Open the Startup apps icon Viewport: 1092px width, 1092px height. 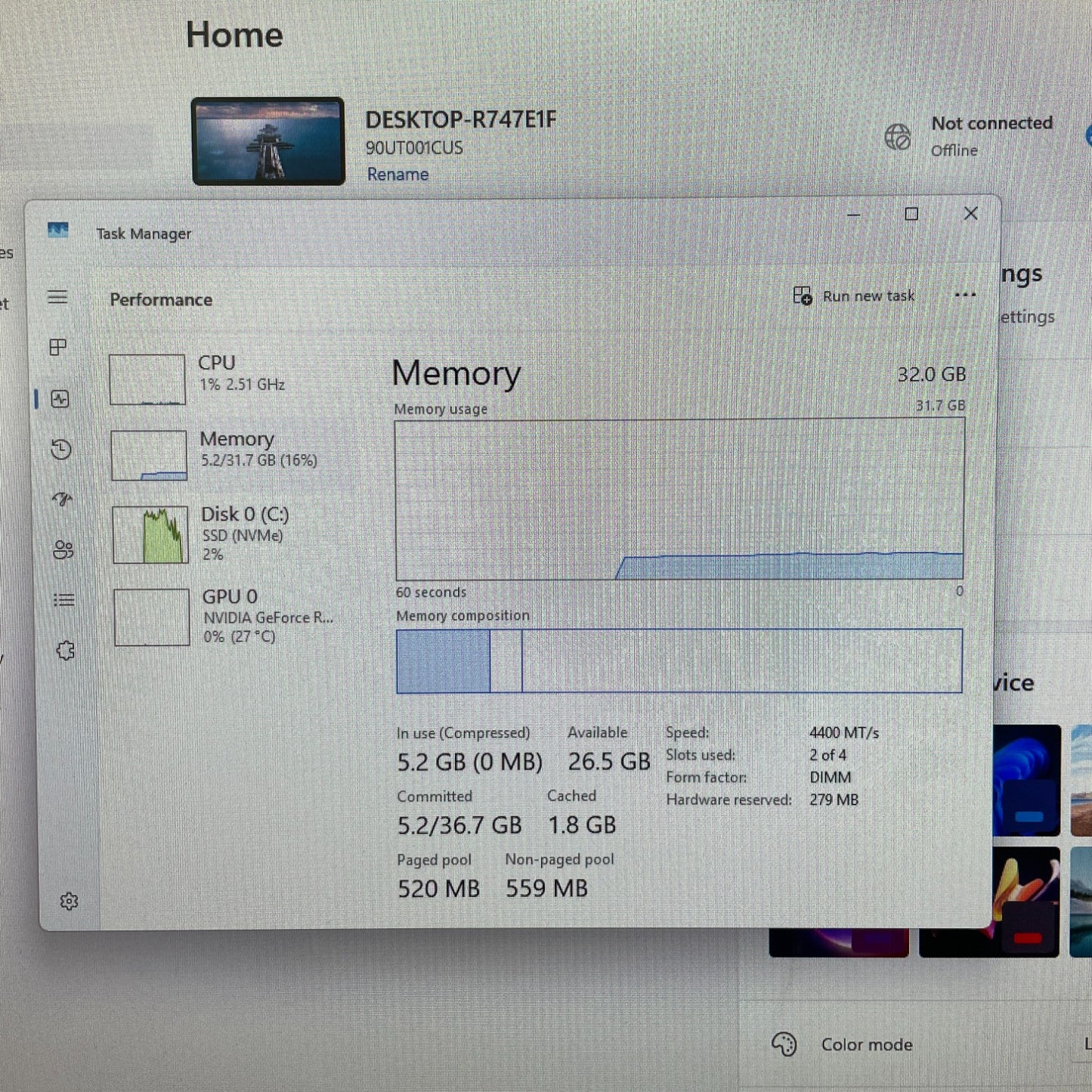pyautogui.click(x=62, y=500)
